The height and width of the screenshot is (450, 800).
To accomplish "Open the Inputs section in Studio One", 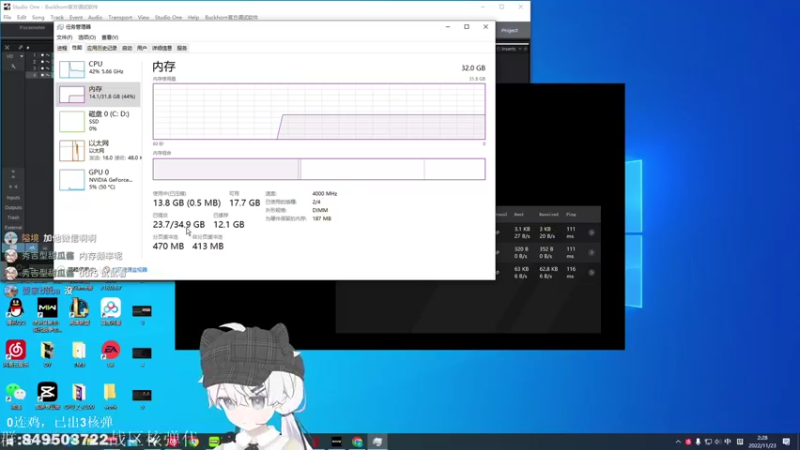I will 13,197.
